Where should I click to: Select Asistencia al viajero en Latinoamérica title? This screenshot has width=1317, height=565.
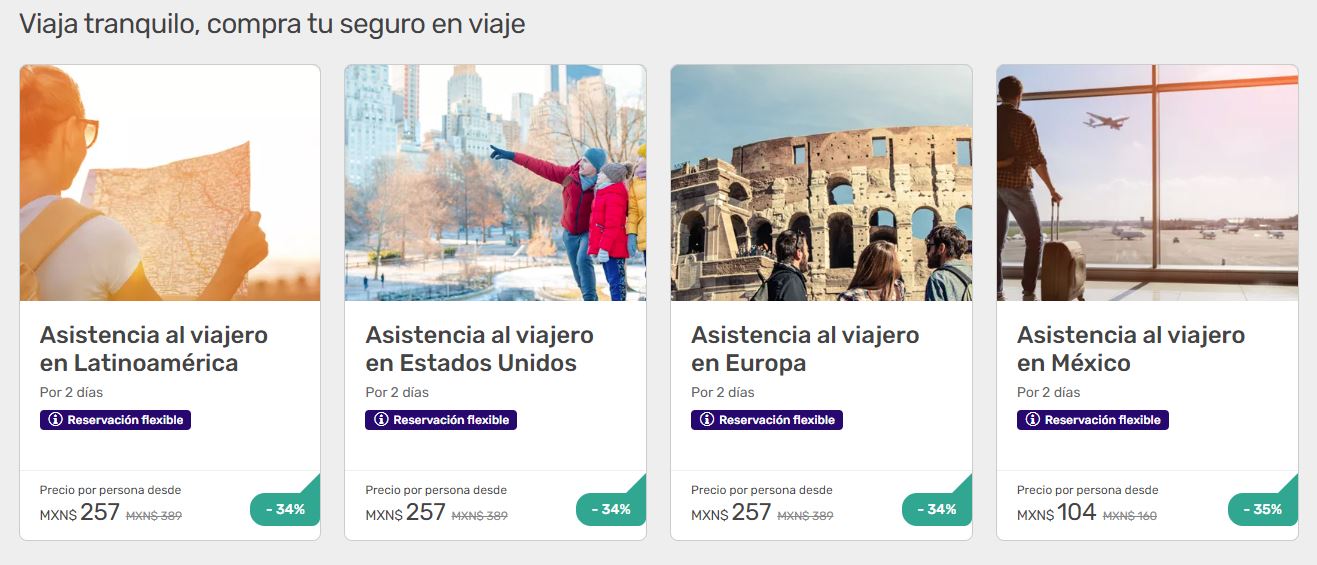pos(154,348)
